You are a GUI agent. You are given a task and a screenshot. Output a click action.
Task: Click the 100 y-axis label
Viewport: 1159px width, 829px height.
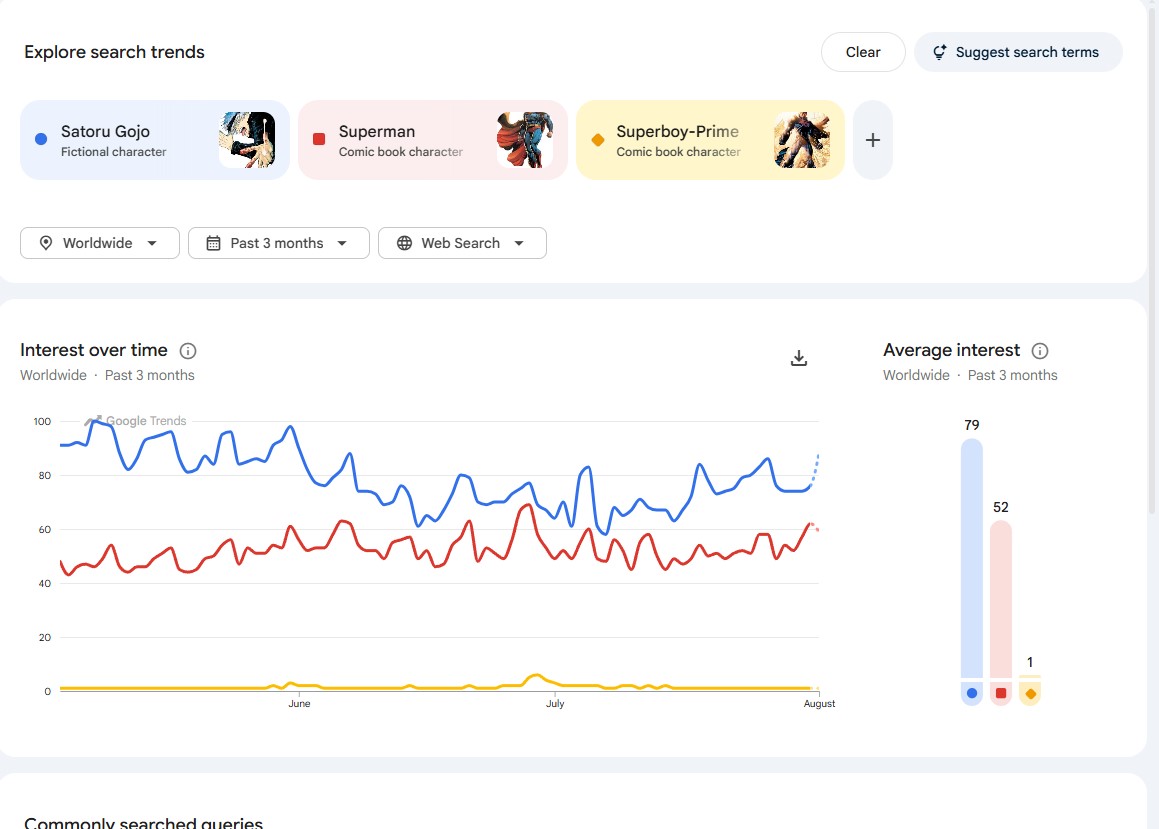point(42,421)
